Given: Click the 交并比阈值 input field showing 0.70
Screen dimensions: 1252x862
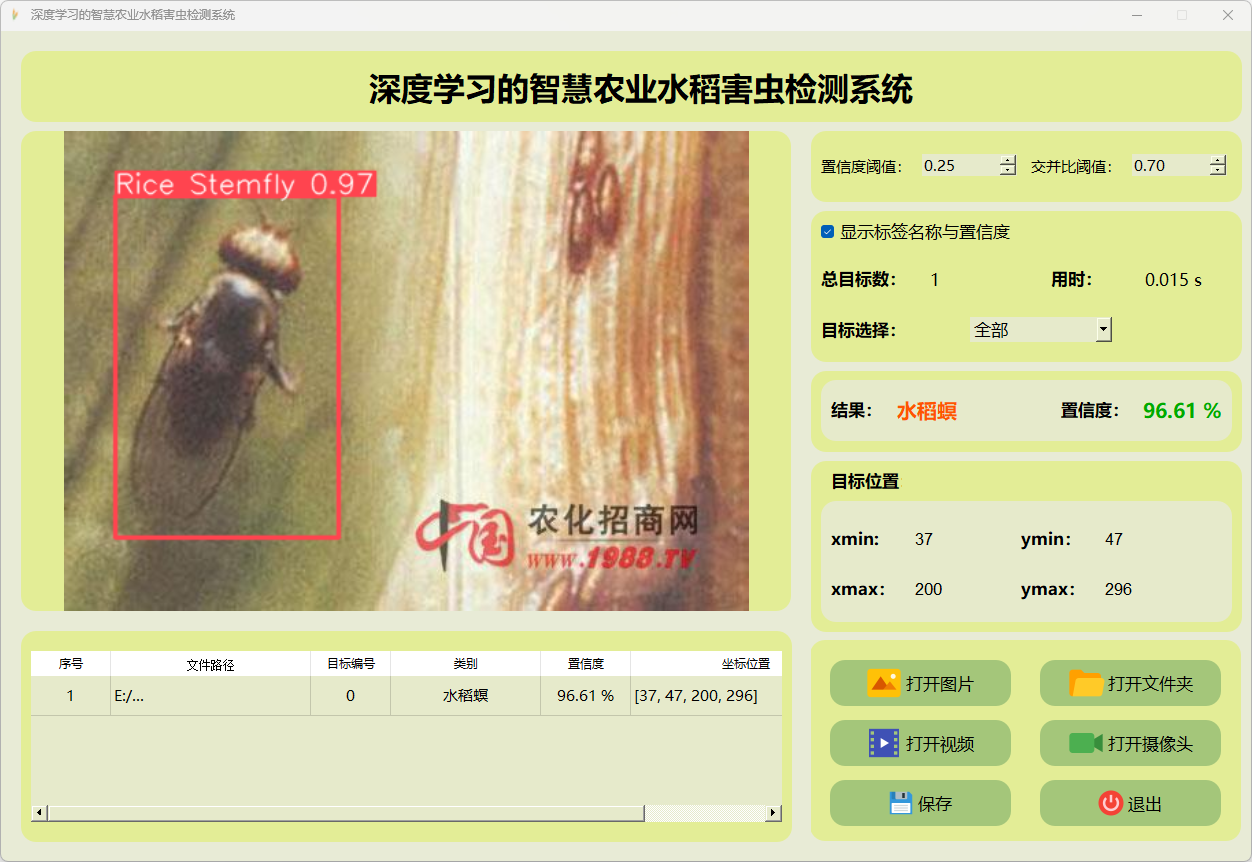Looking at the screenshot, I should 1170,166.
